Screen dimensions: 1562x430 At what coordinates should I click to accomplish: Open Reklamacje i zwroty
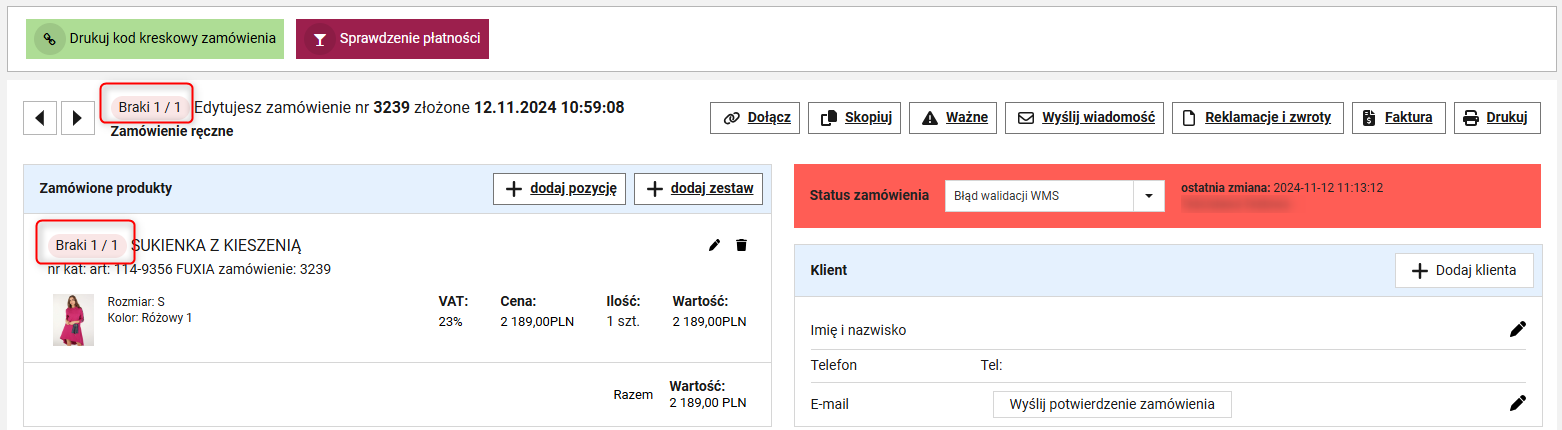1256,117
